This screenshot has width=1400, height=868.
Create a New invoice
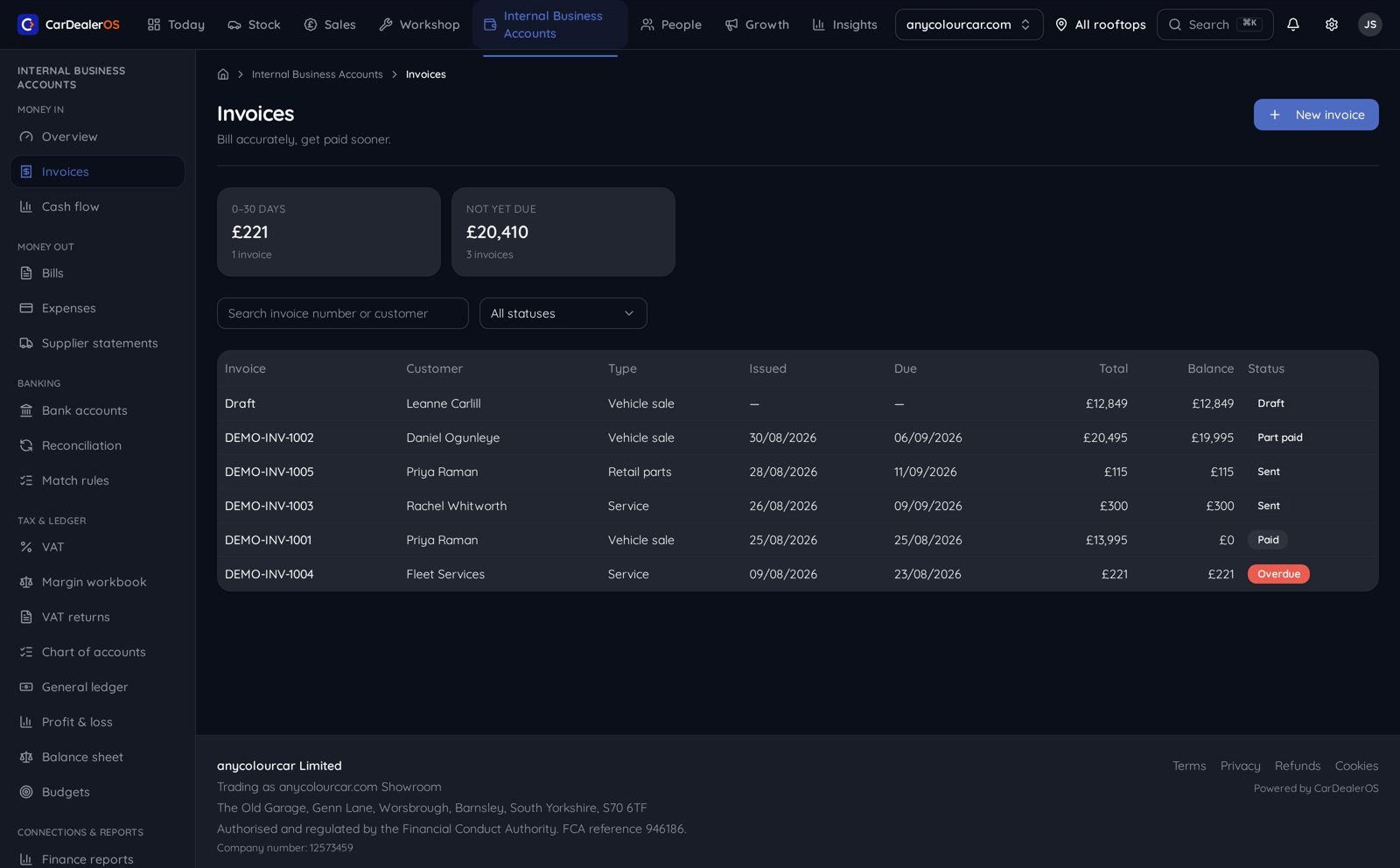(1316, 115)
